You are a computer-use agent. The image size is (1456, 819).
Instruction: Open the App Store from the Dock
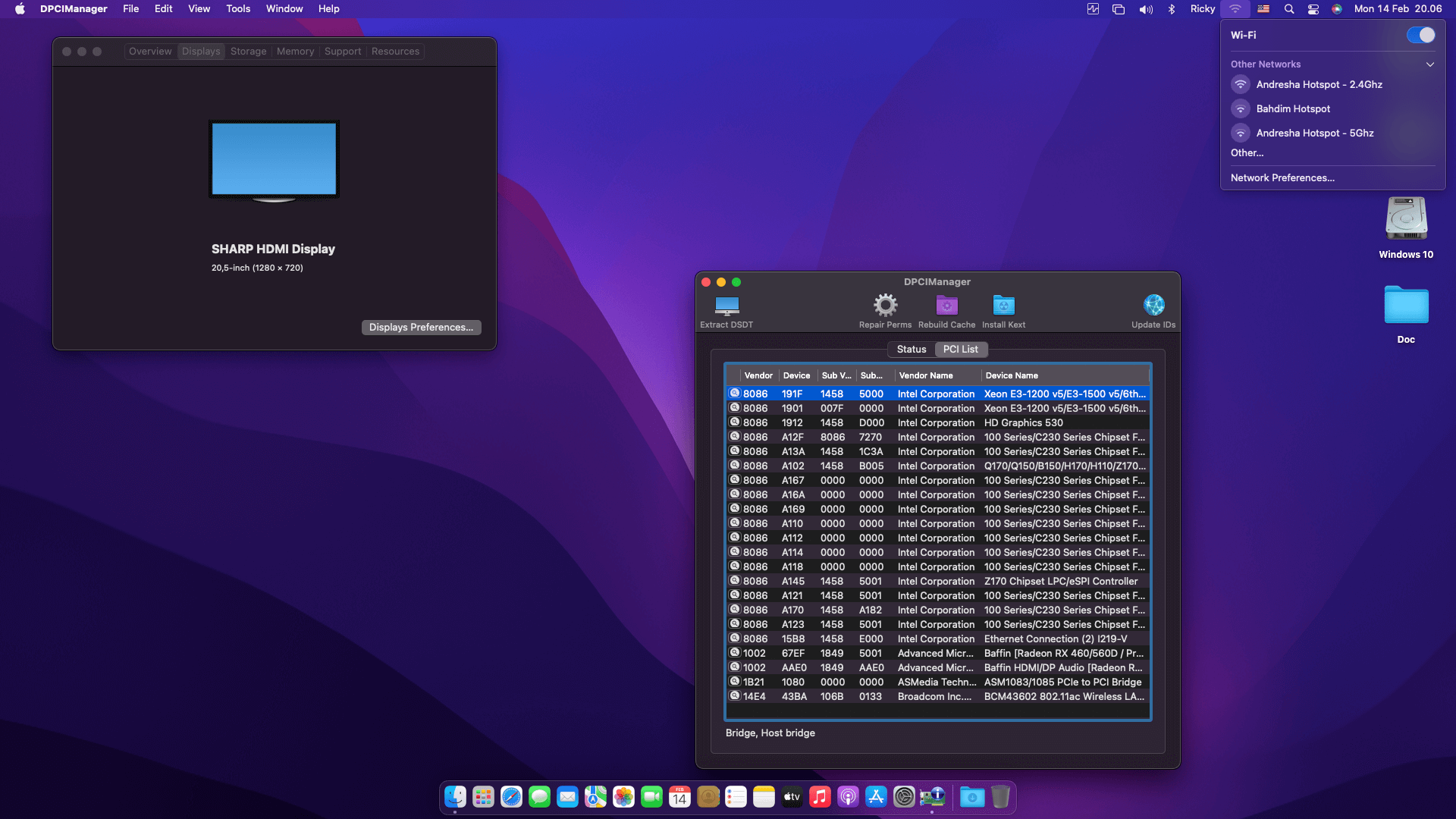pos(876,796)
